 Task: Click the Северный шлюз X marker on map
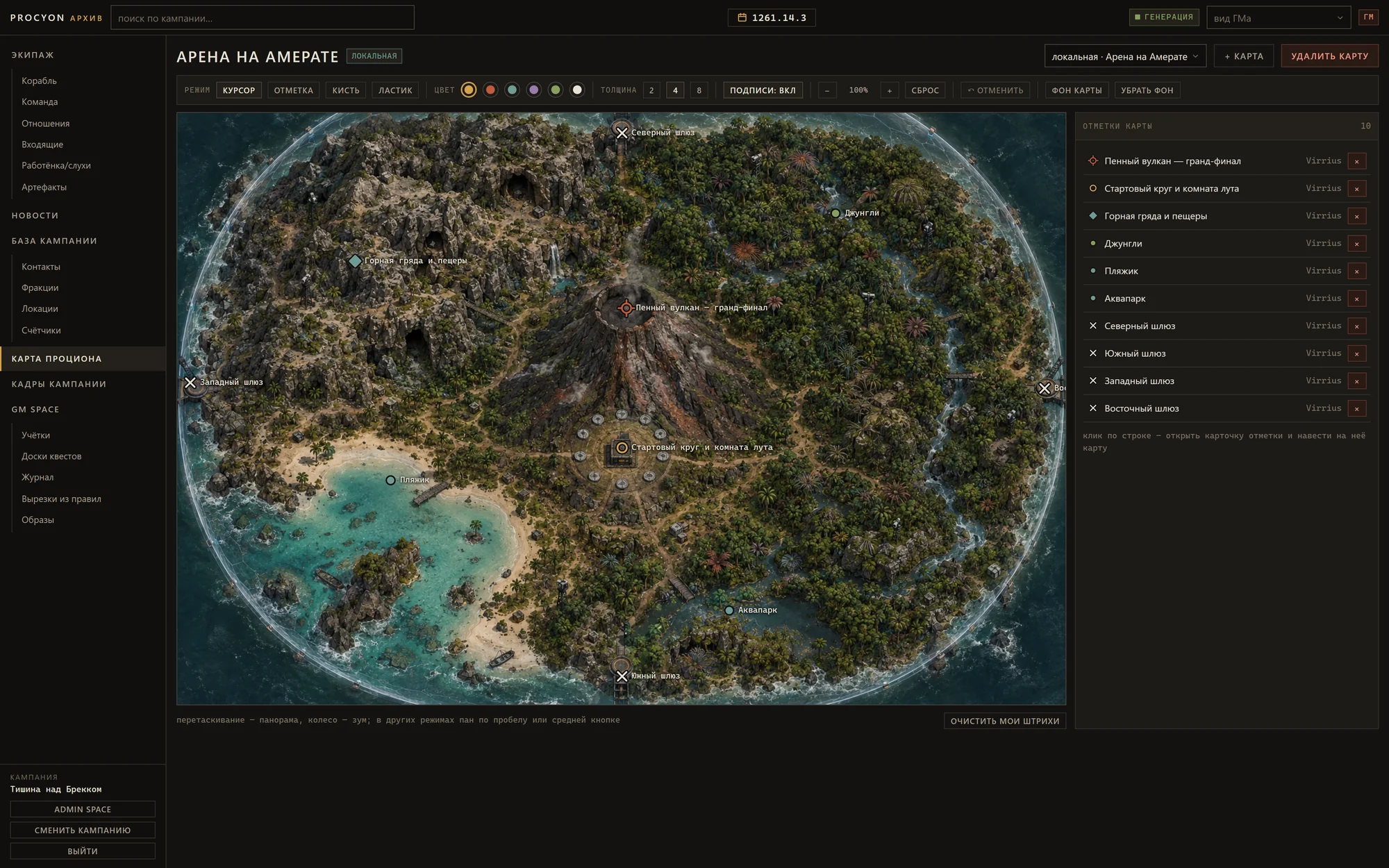click(622, 133)
